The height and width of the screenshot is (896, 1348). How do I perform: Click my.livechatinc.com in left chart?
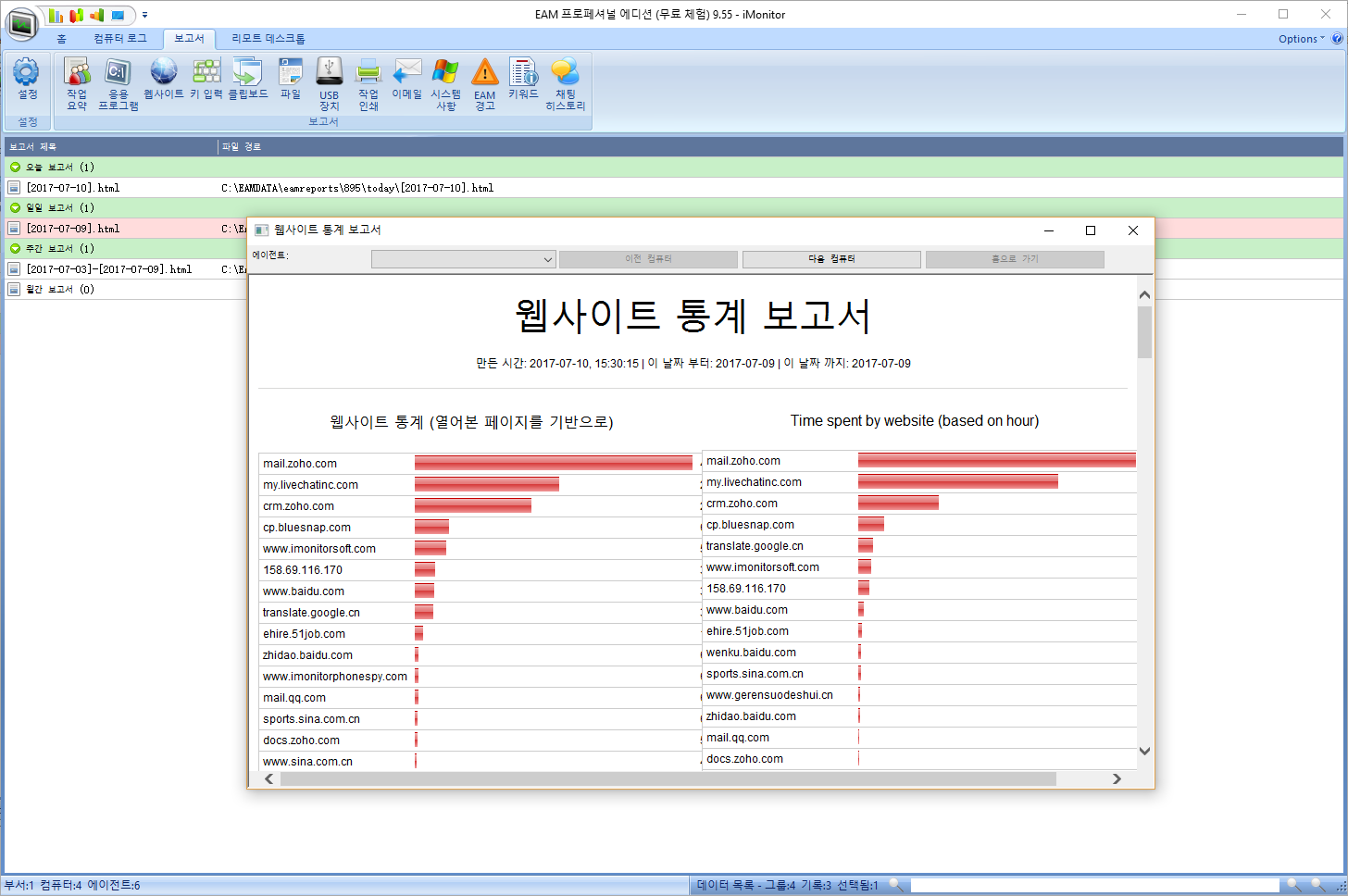pos(310,485)
